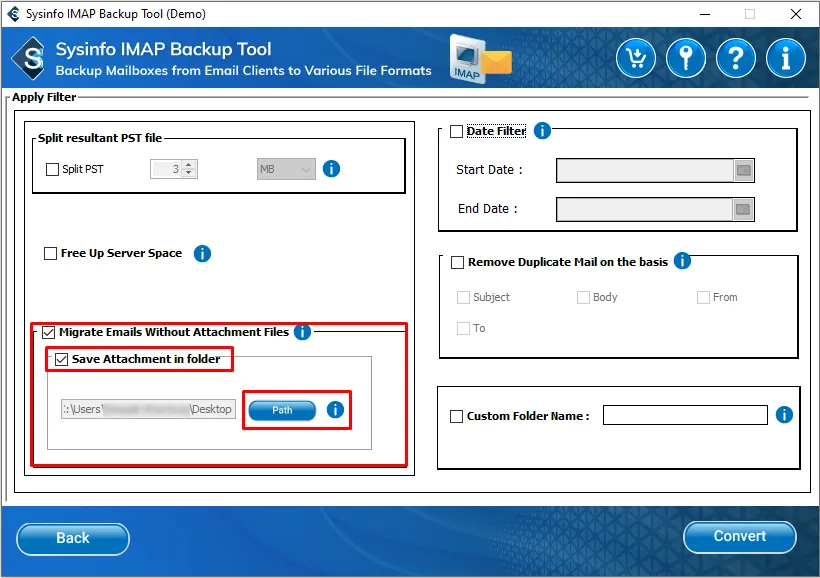Viewport: 820px width, 578px height.
Task: Click the split size number field
Action: point(166,169)
